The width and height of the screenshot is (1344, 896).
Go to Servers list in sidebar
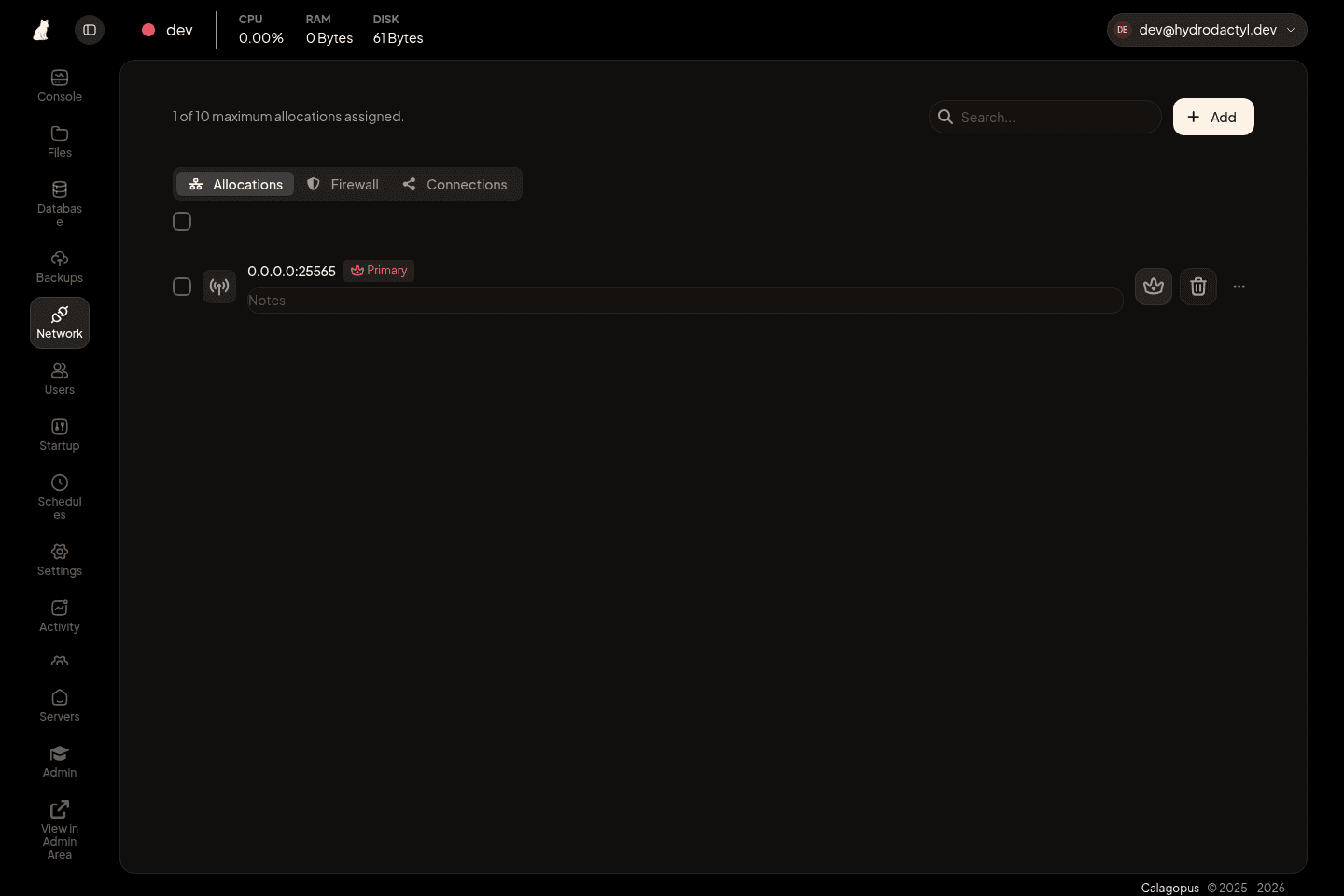click(60, 706)
